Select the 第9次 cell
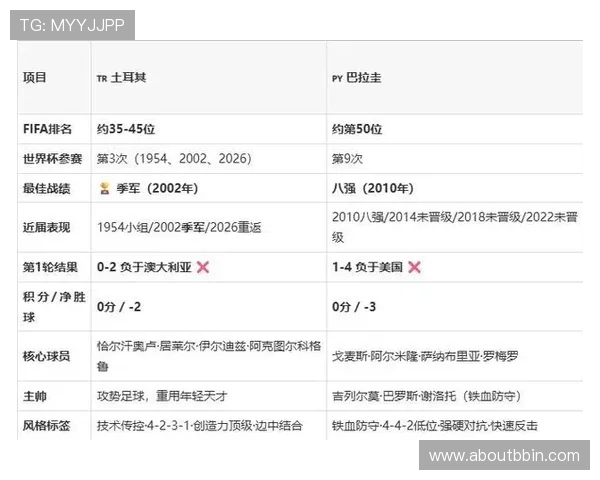600x480 pixels. pyautogui.click(x=455, y=158)
